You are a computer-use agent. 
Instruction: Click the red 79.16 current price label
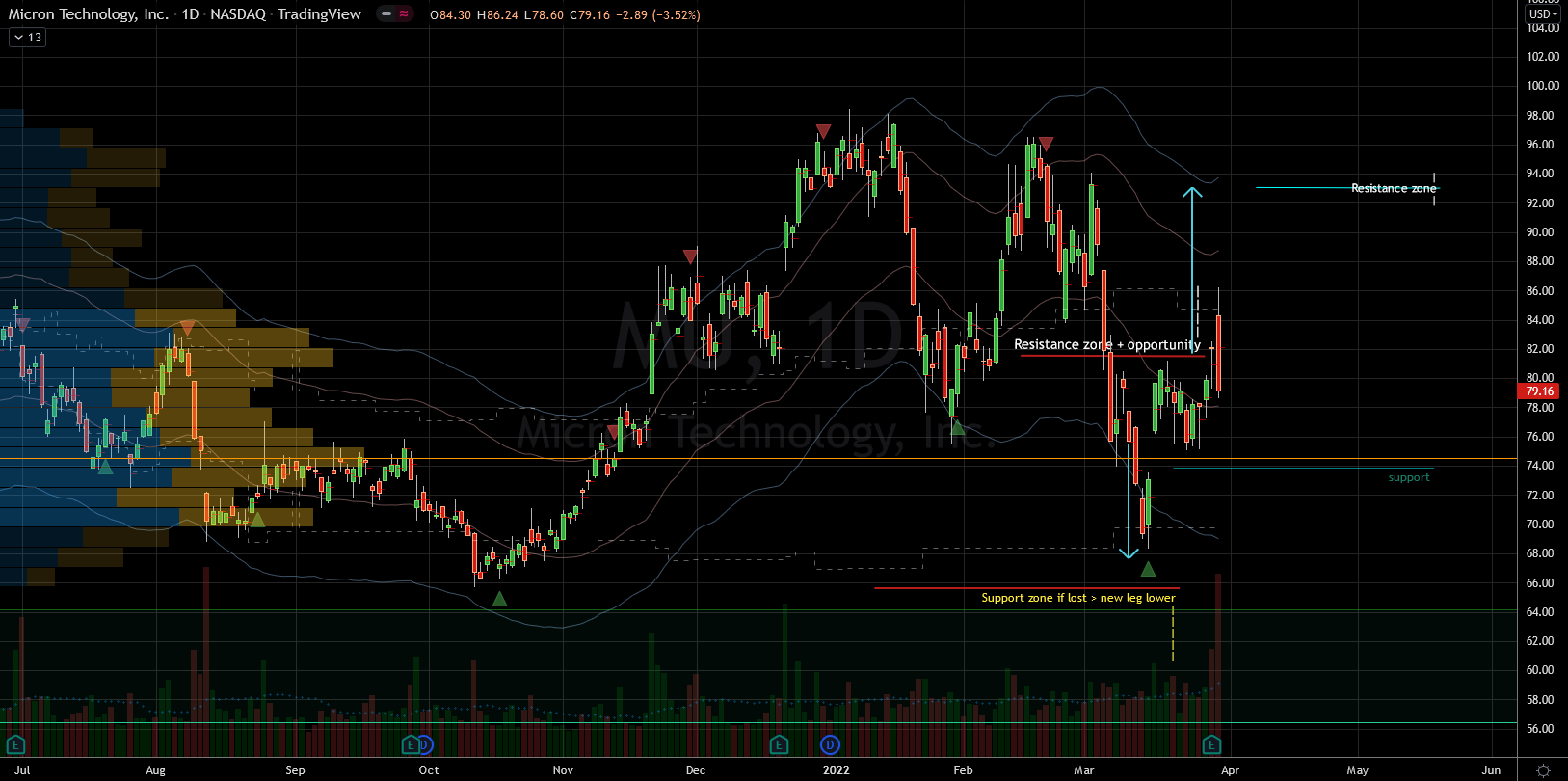click(1540, 390)
